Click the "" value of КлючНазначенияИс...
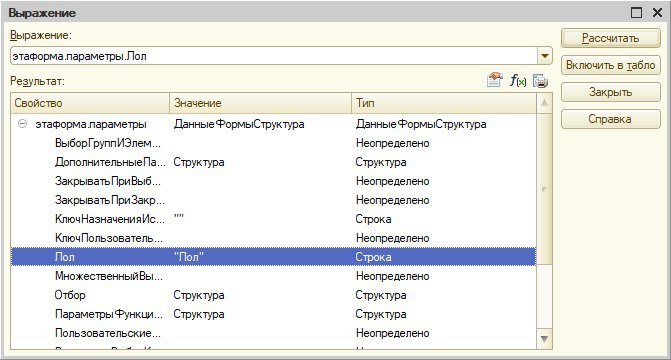Screen dimensions: 671x360 click(179, 217)
